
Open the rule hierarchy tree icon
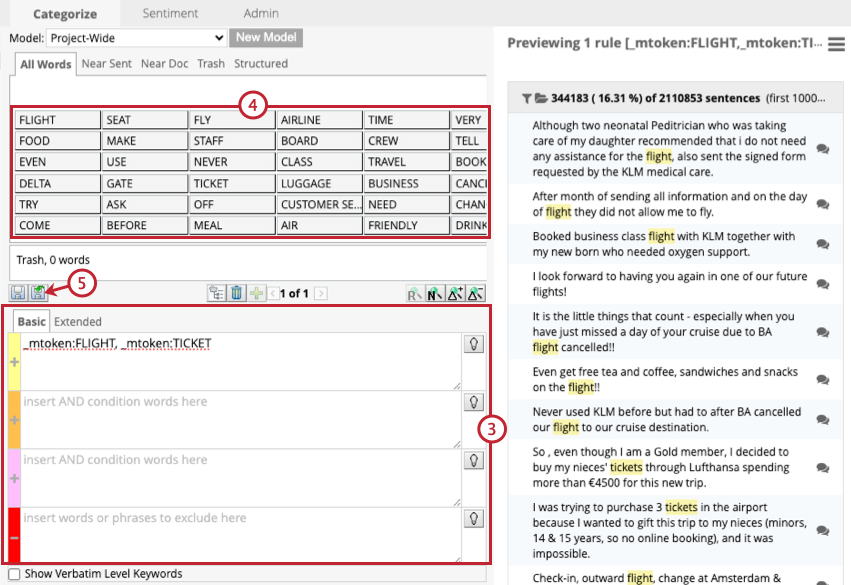[x=218, y=293]
